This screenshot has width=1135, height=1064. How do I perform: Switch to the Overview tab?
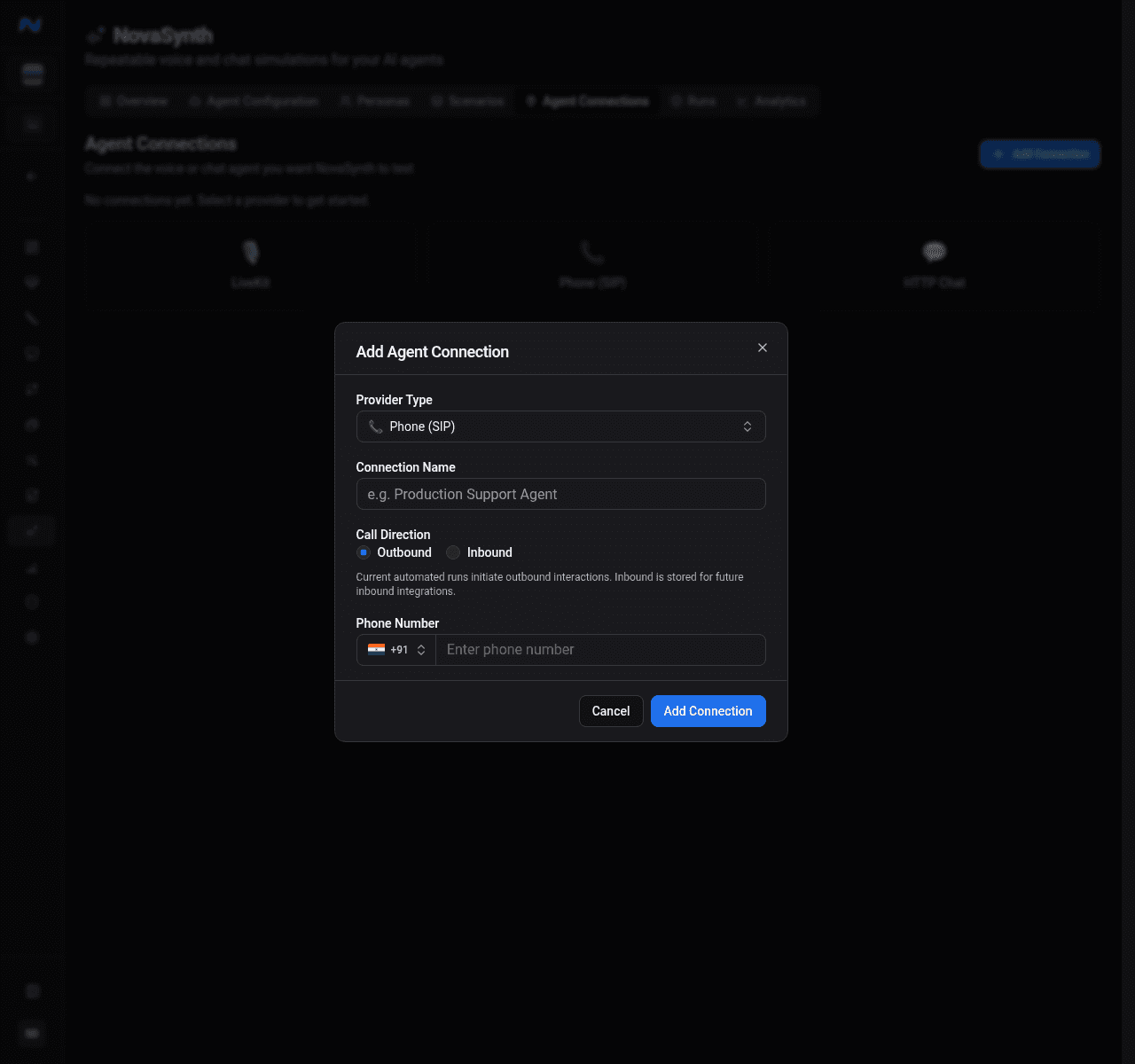click(133, 101)
